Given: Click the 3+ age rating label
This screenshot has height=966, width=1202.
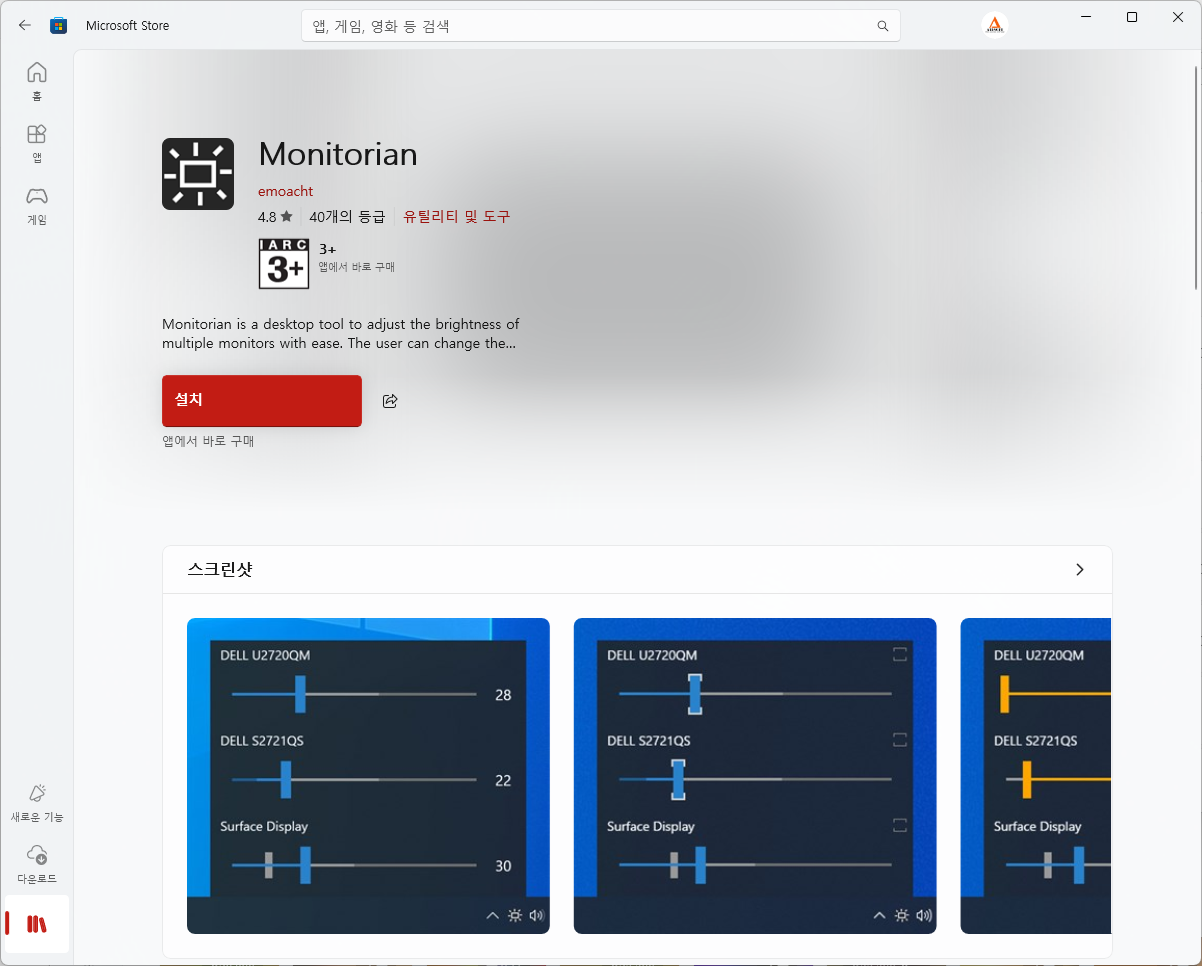Looking at the screenshot, I should 327,249.
